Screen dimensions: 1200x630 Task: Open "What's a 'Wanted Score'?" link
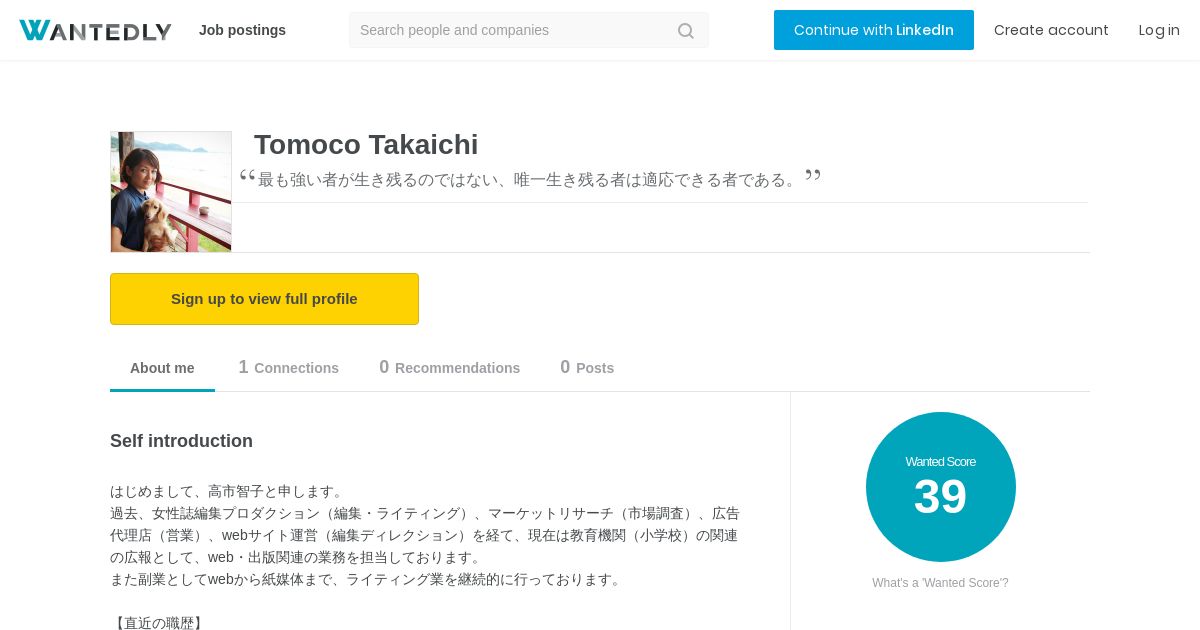pos(940,583)
